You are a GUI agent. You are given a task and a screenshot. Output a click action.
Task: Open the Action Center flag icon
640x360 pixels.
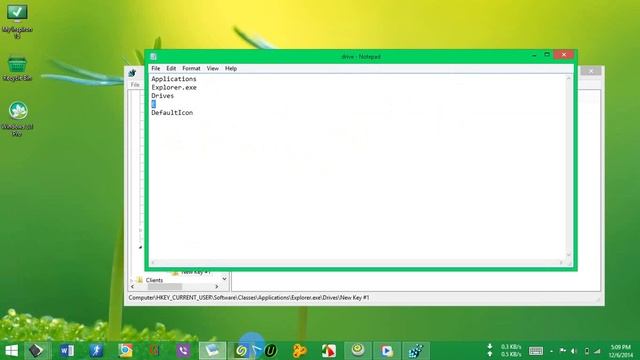[562, 351]
